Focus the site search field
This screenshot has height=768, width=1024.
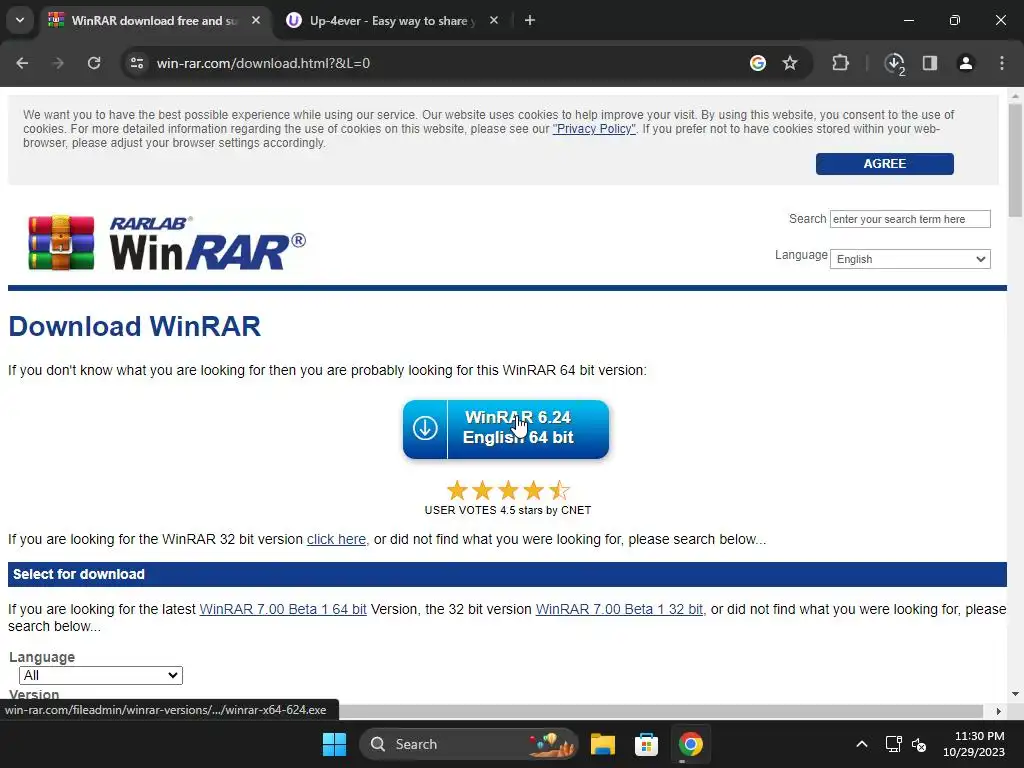coord(910,219)
